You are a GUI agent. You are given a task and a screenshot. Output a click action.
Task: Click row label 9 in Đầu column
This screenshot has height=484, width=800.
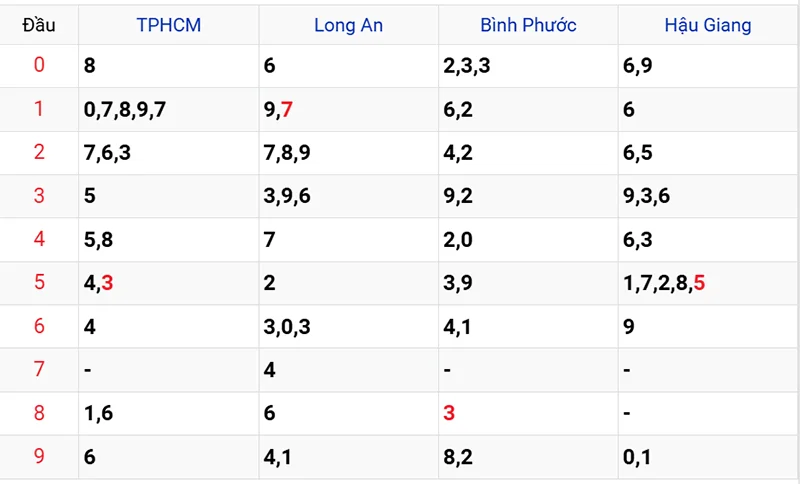point(39,456)
